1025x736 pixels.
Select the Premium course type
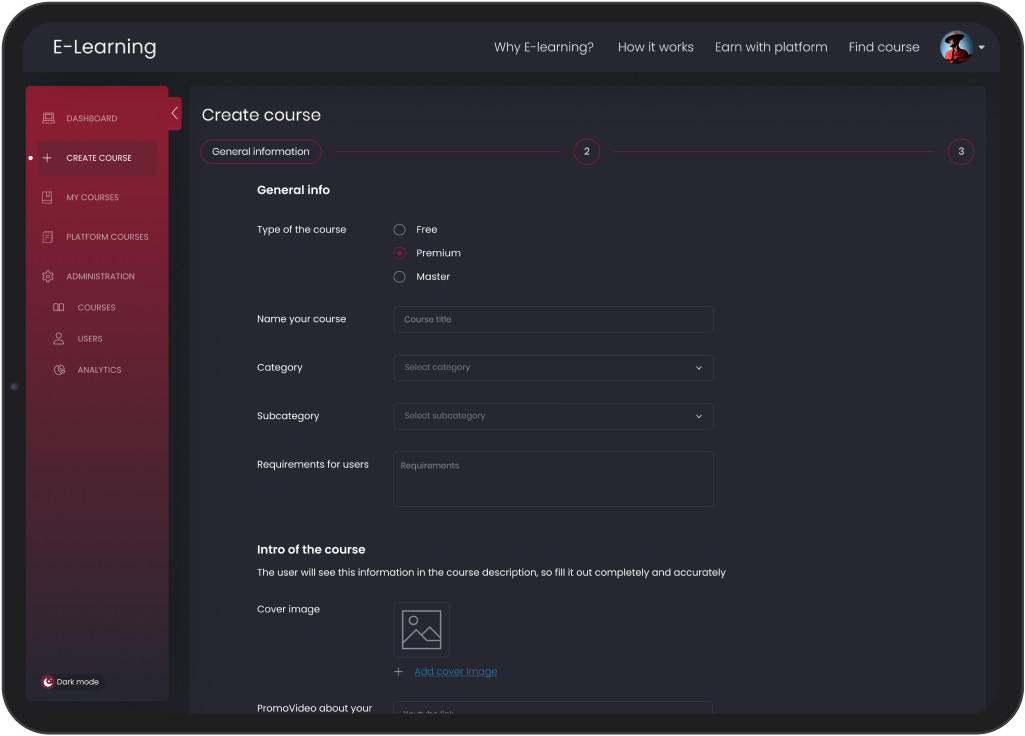[x=400, y=254]
